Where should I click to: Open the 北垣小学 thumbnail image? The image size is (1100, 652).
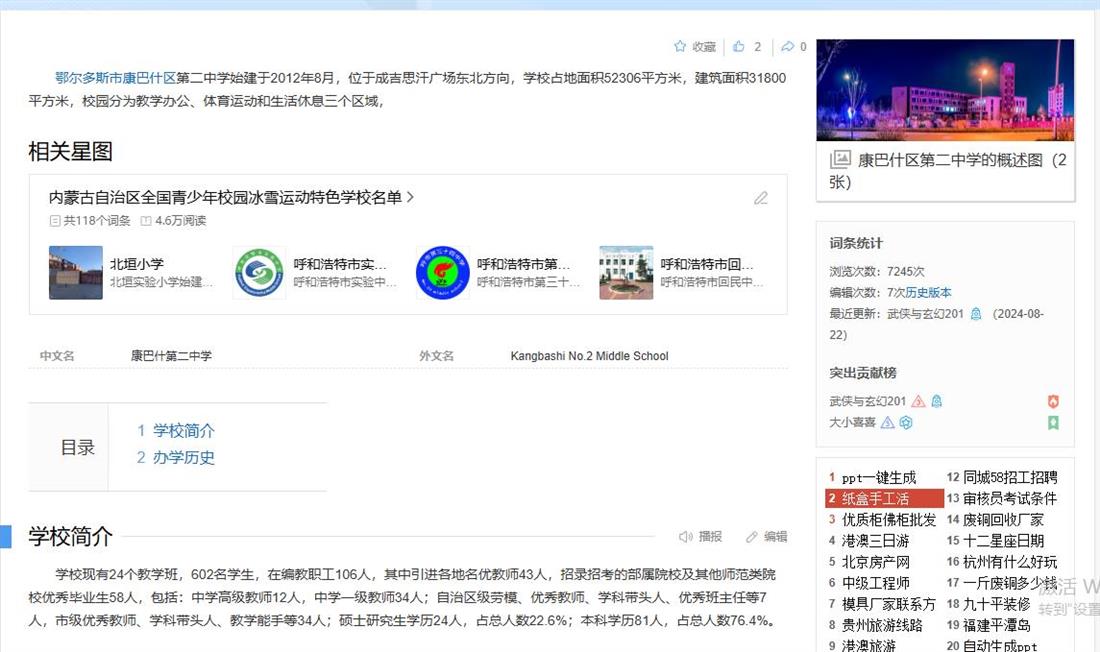coord(76,272)
